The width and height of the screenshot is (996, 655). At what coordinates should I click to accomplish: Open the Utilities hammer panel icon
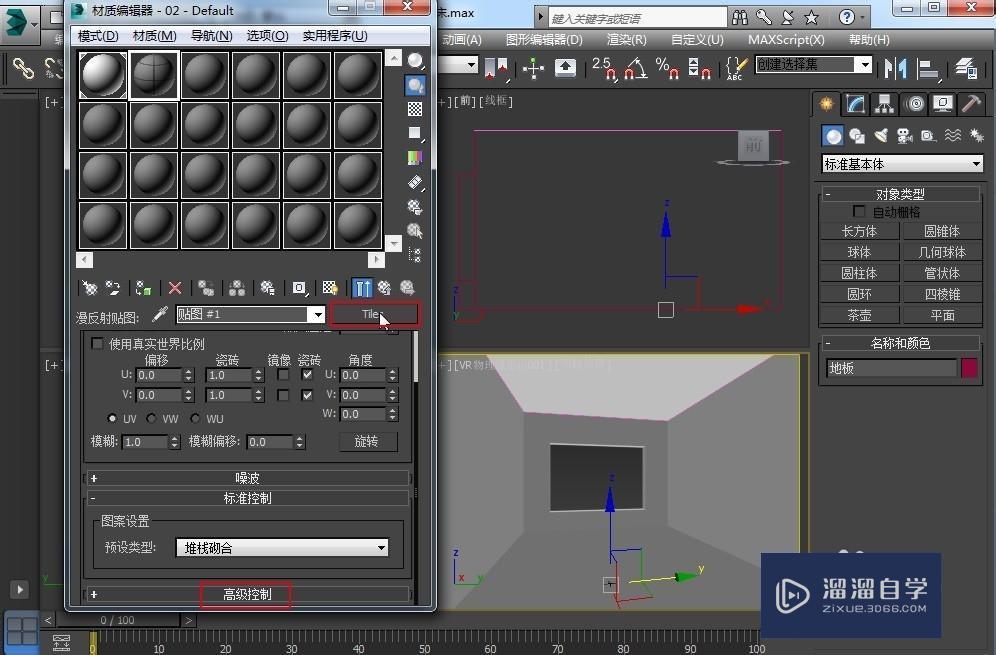pos(970,104)
